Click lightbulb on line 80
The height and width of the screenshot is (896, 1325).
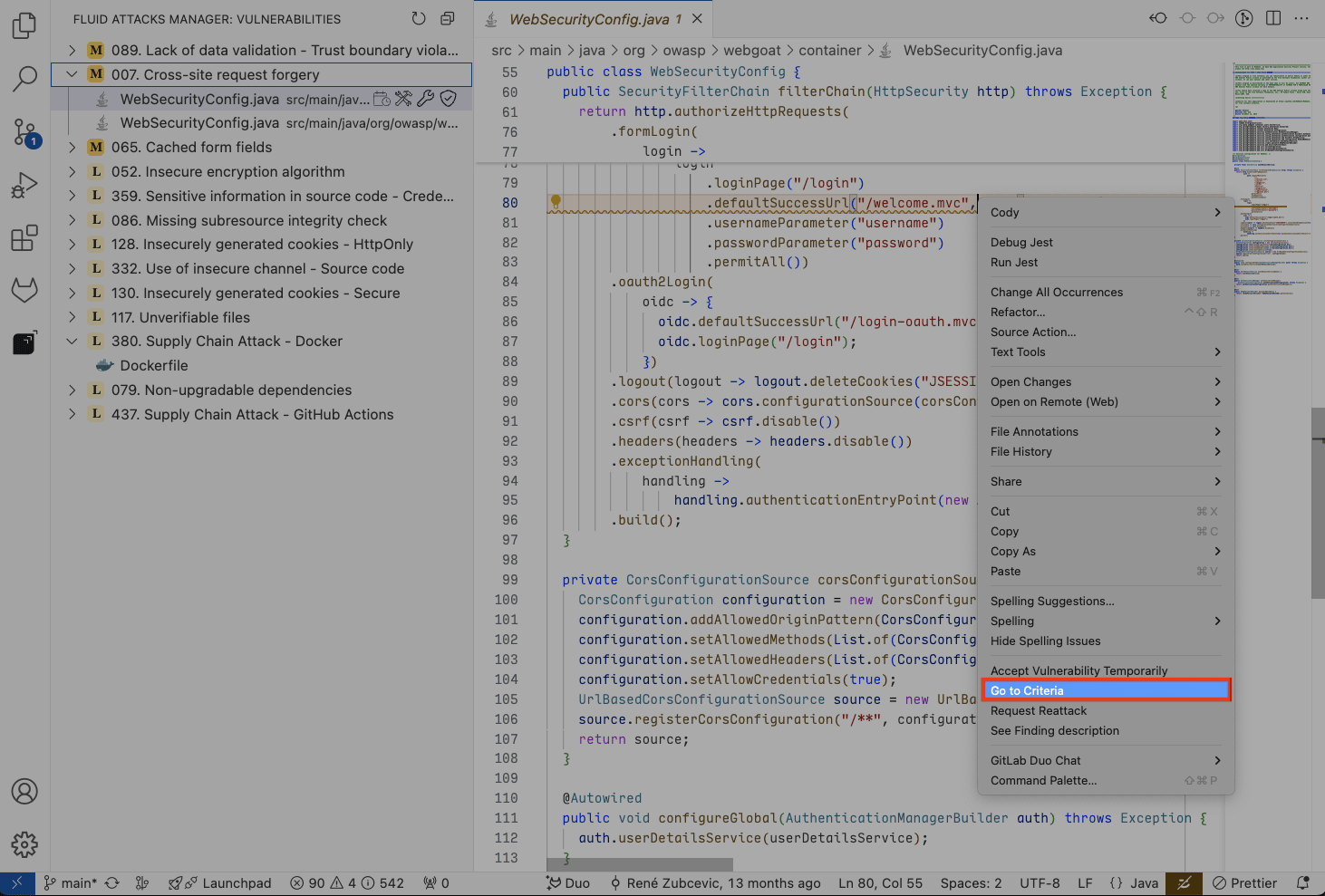pos(556,202)
